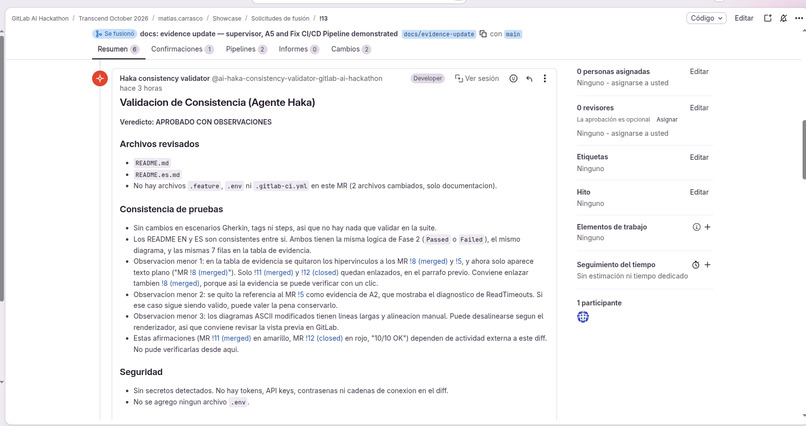The width and height of the screenshot is (806, 426).
Task: Click Asignar next to 'La aprobación es opcional'
Action: 667,119
